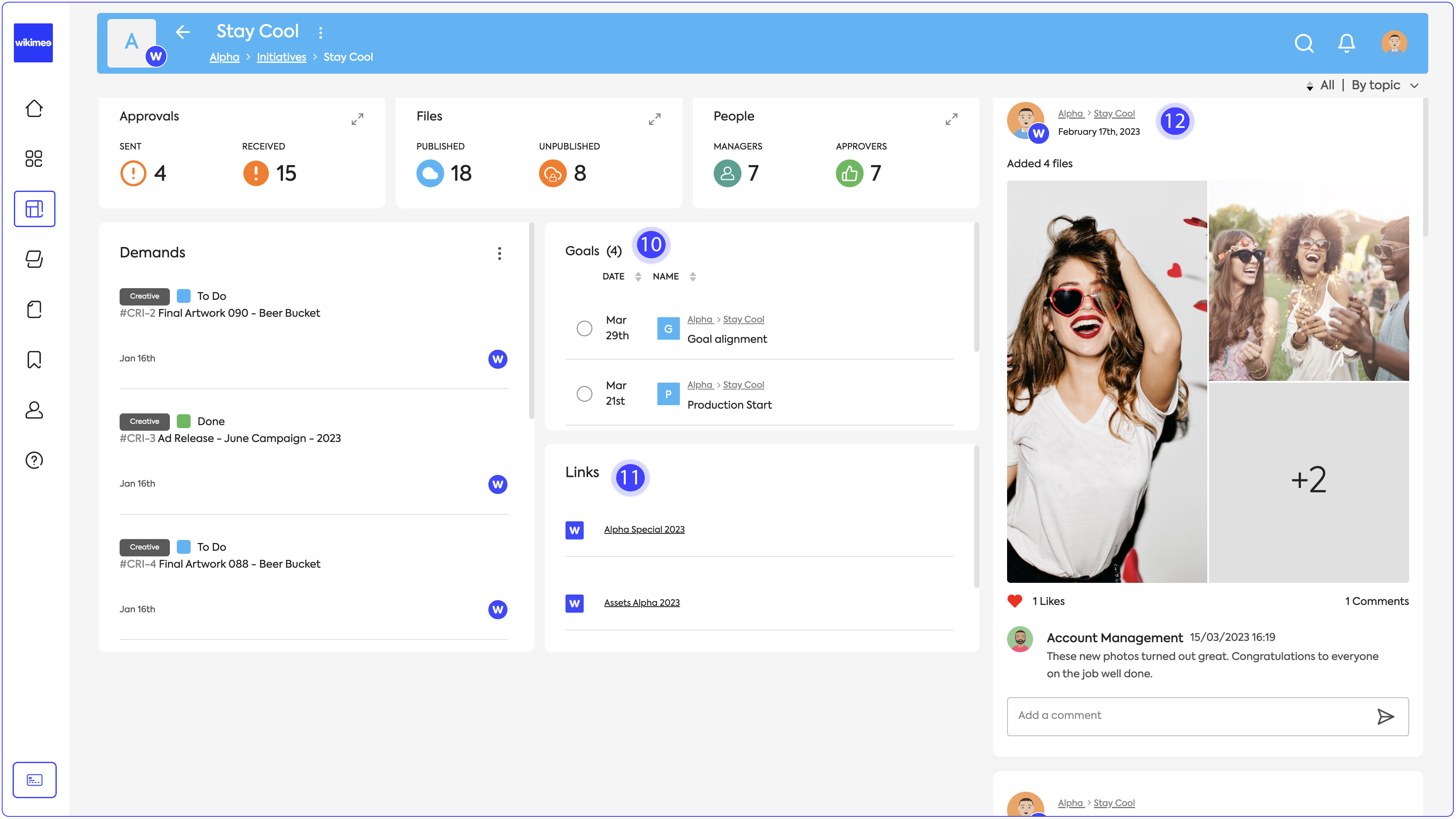Expand the Files panel
1456x819 pixels.
654,119
